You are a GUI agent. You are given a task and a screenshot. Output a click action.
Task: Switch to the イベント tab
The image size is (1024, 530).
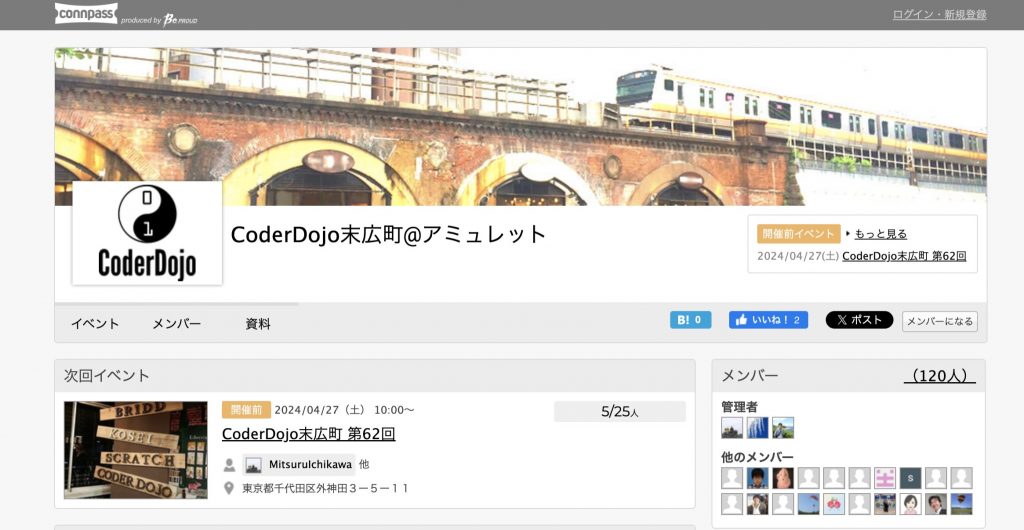[x=95, y=324]
